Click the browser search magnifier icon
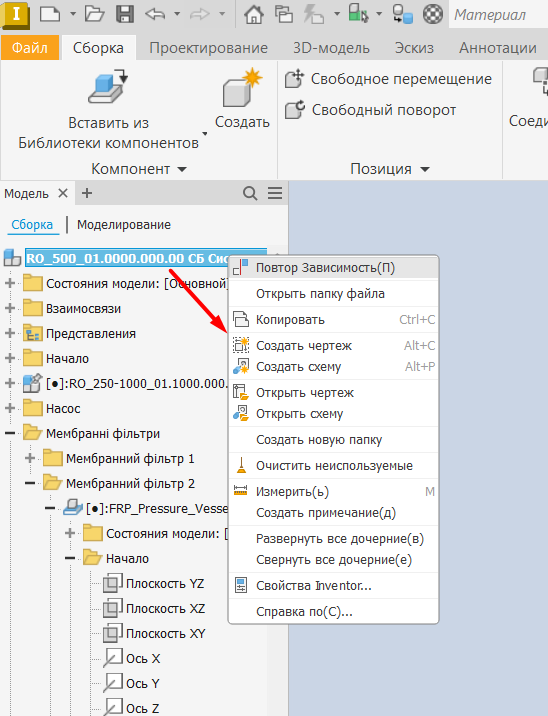The image size is (548, 716). 250,193
